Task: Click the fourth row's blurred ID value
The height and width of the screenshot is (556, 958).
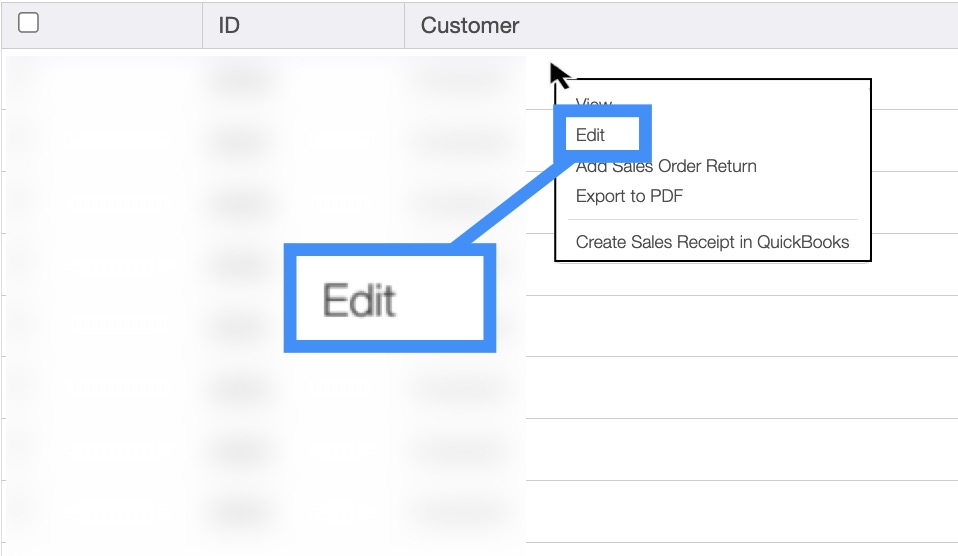Action: 240,265
